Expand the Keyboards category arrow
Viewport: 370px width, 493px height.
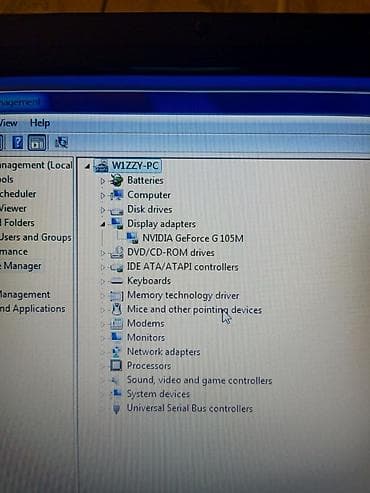pos(103,282)
